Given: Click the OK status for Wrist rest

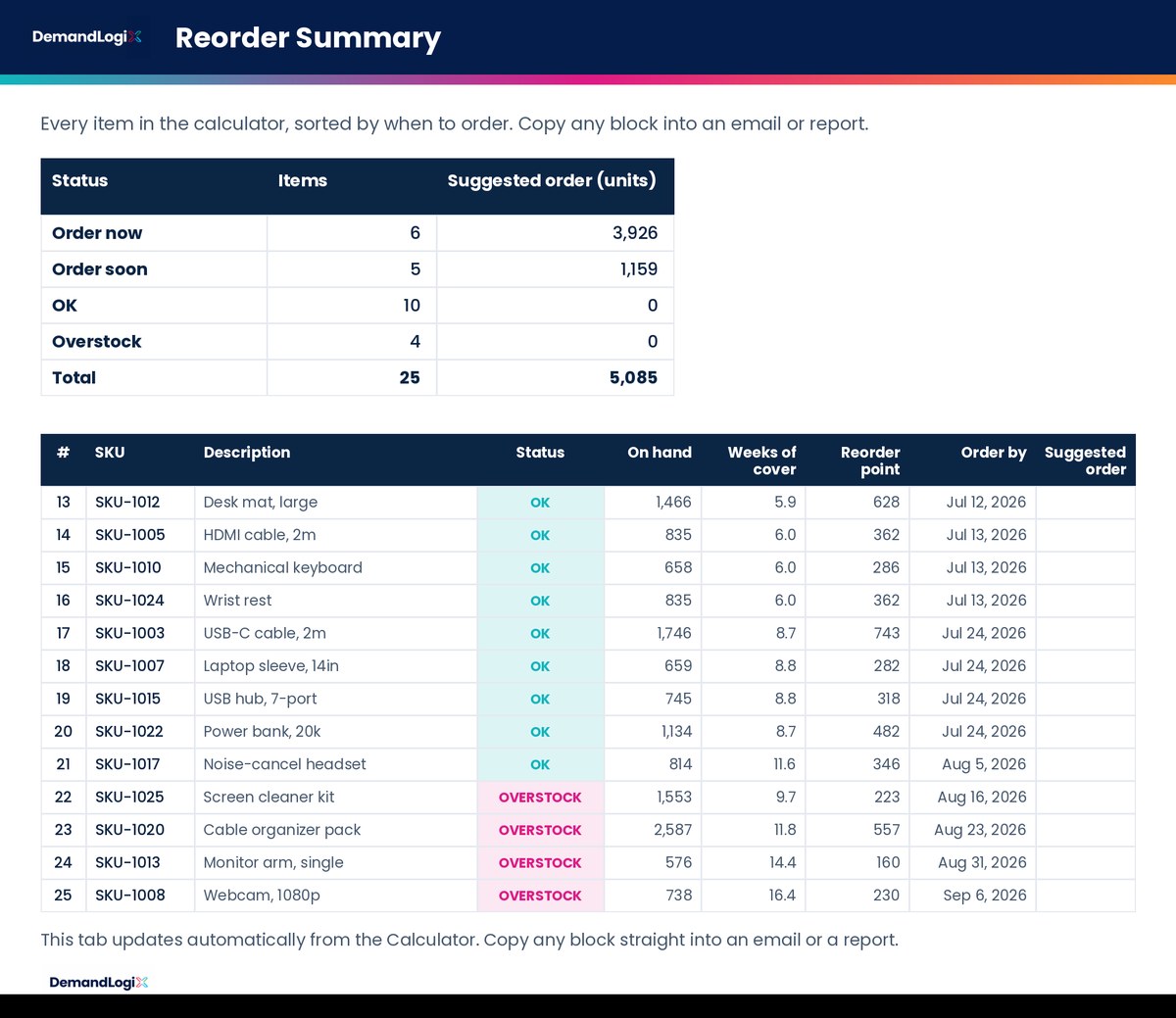Looking at the screenshot, I should pyautogui.click(x=540, y=601).
